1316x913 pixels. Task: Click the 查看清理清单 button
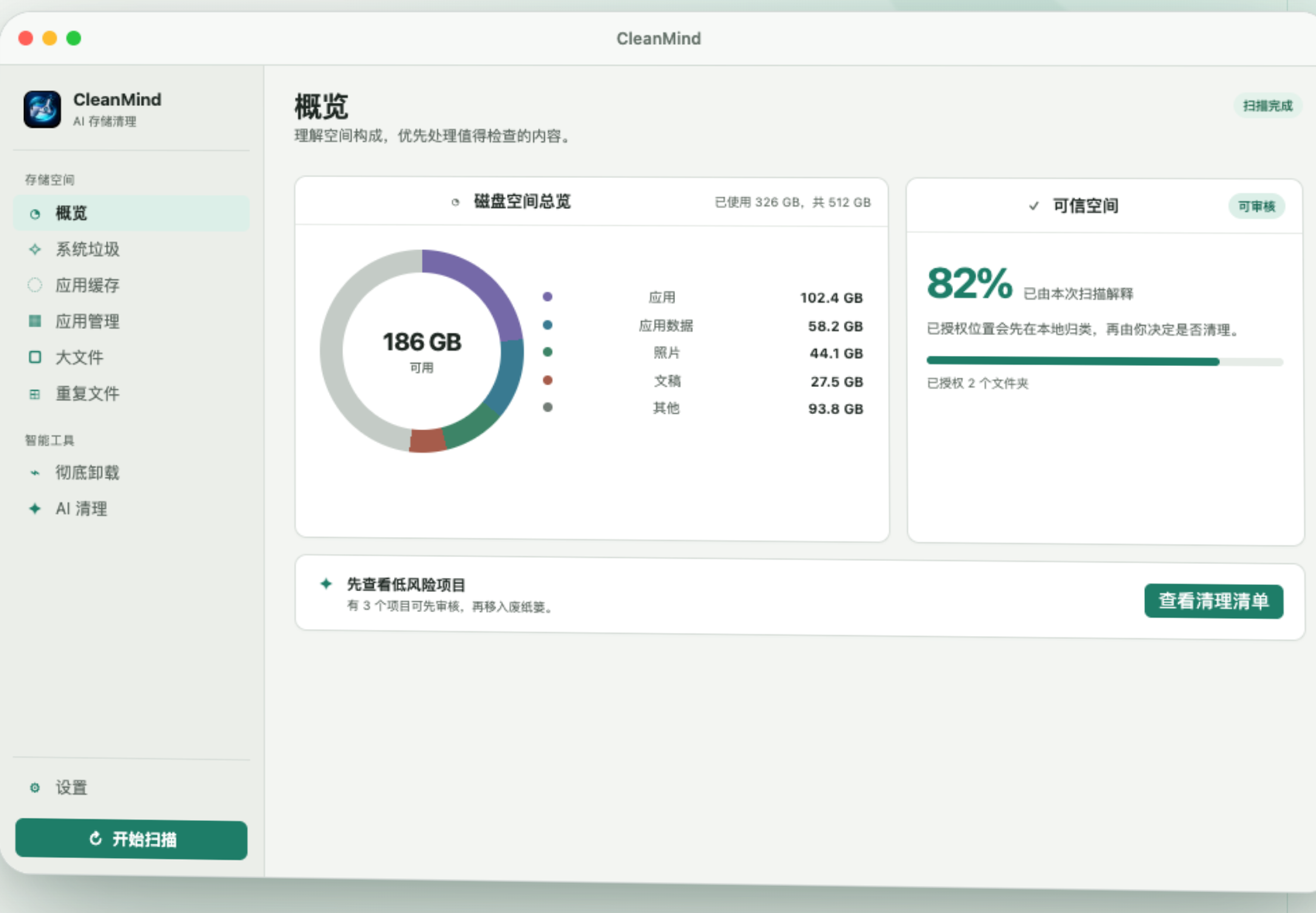(1214, 601)
